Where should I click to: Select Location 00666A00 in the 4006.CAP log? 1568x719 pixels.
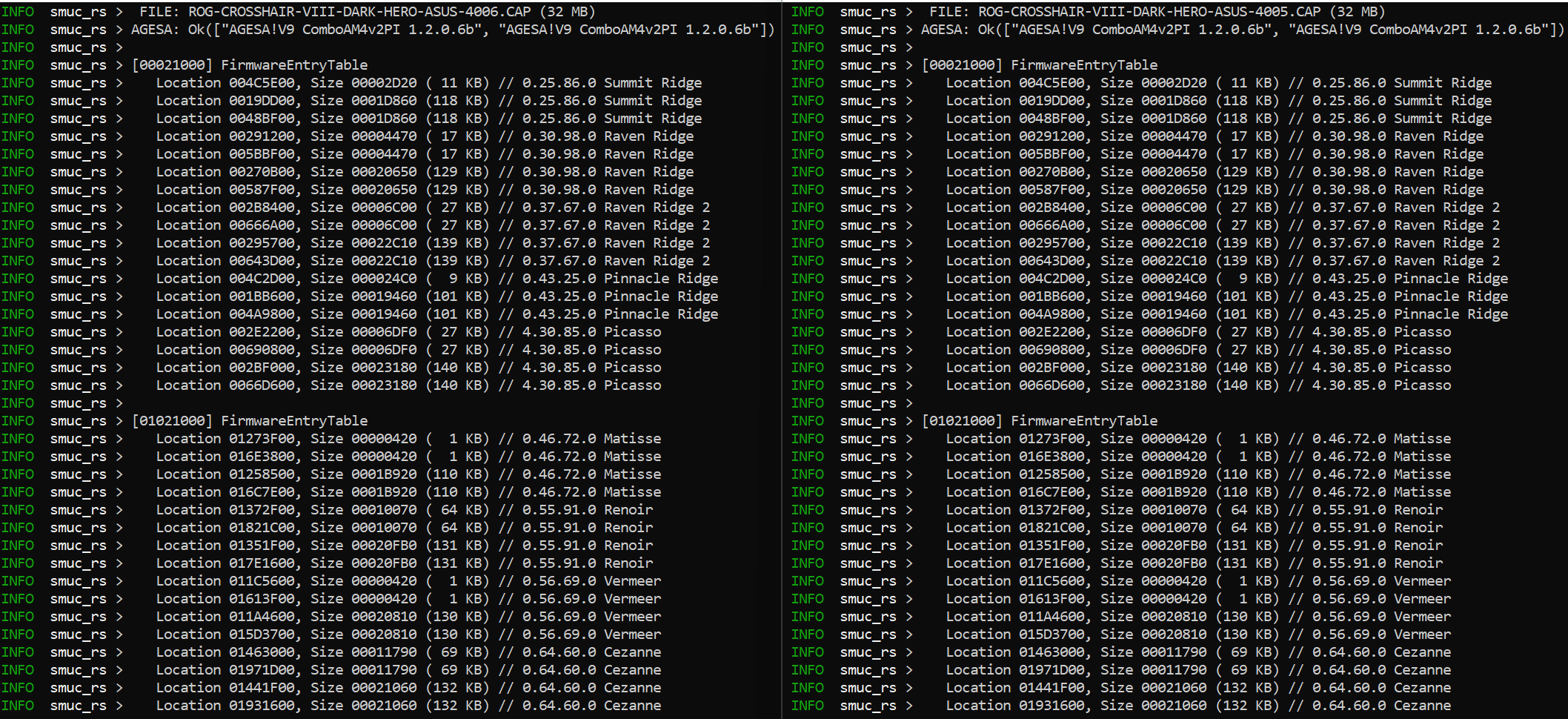(x=225, y=225)
